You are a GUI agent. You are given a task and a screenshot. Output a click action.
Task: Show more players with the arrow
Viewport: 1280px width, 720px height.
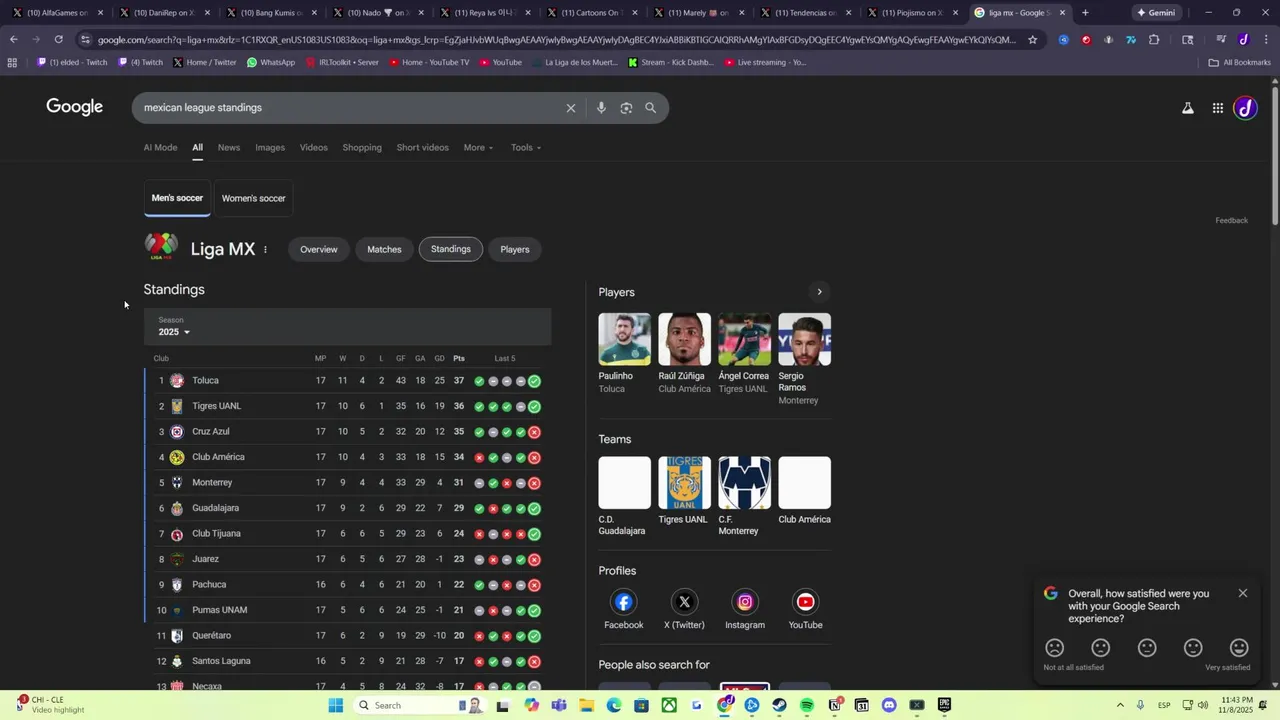[819, 292]
